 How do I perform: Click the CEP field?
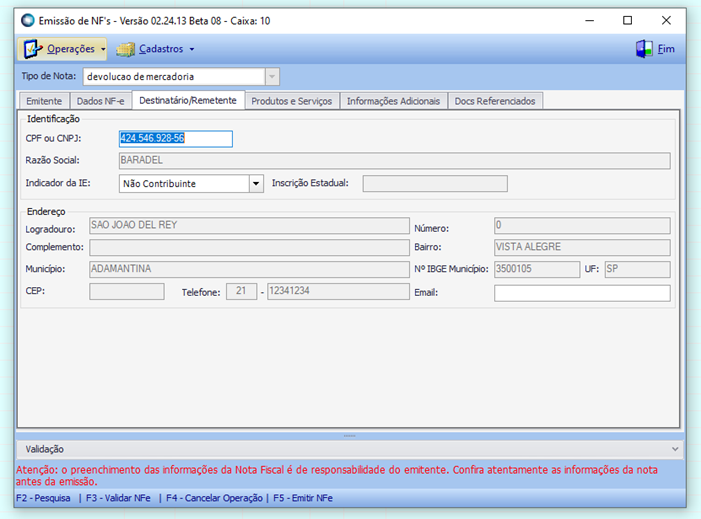tap(127, 291)
